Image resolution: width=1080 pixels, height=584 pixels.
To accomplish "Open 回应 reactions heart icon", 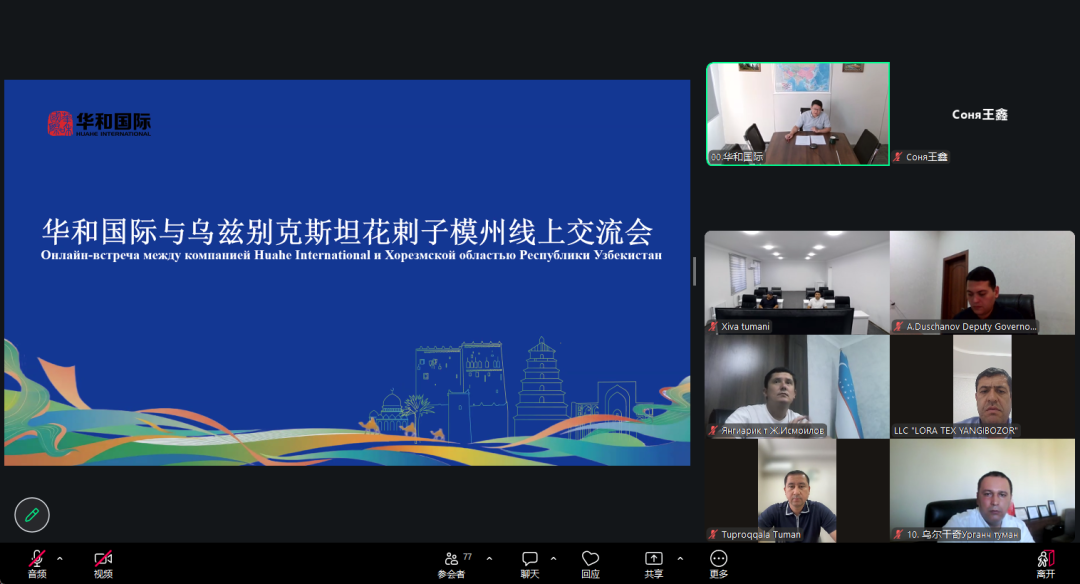I will (x=590, y=564).
